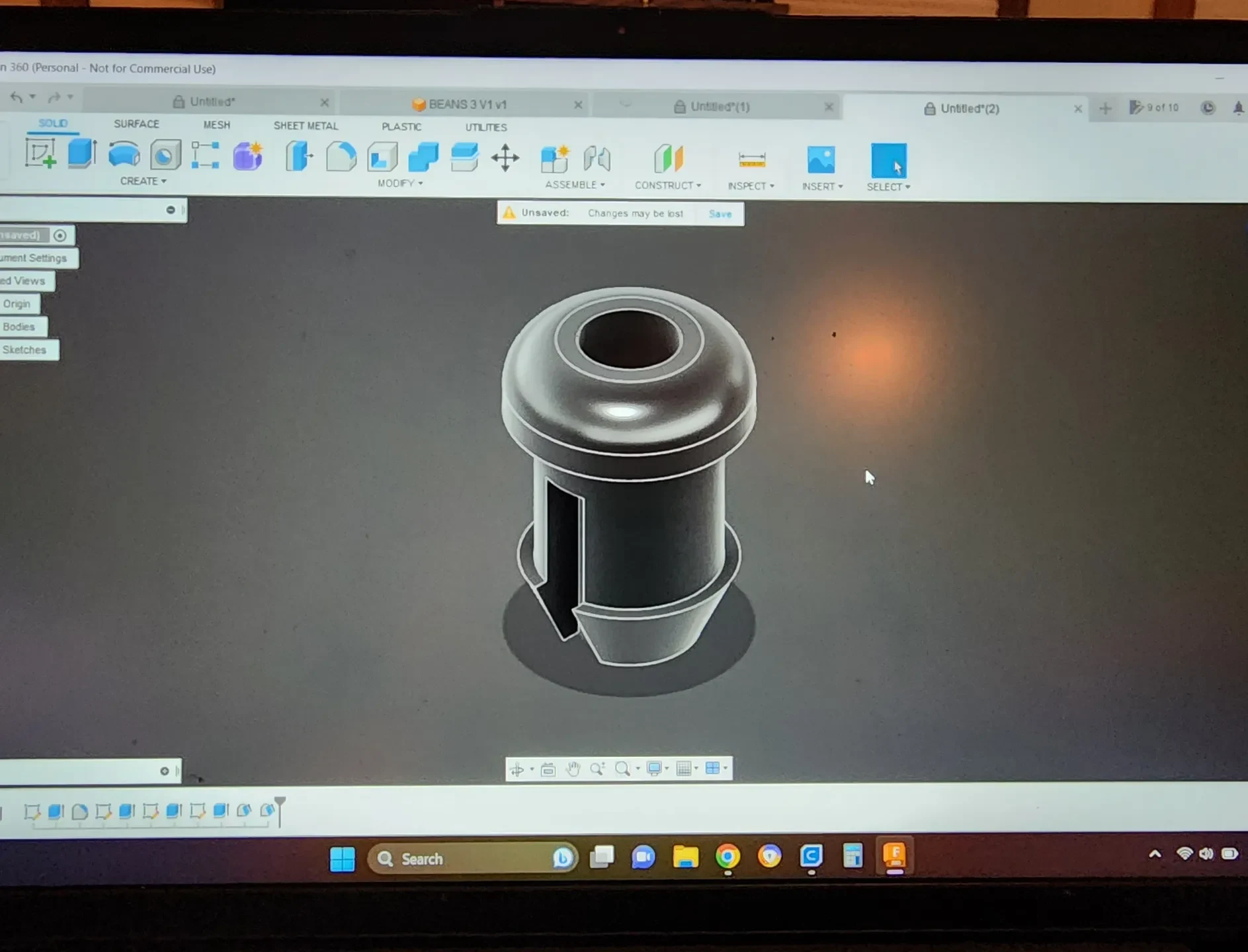
Task: Select Named Views in the browser
Action: [23, 281]
